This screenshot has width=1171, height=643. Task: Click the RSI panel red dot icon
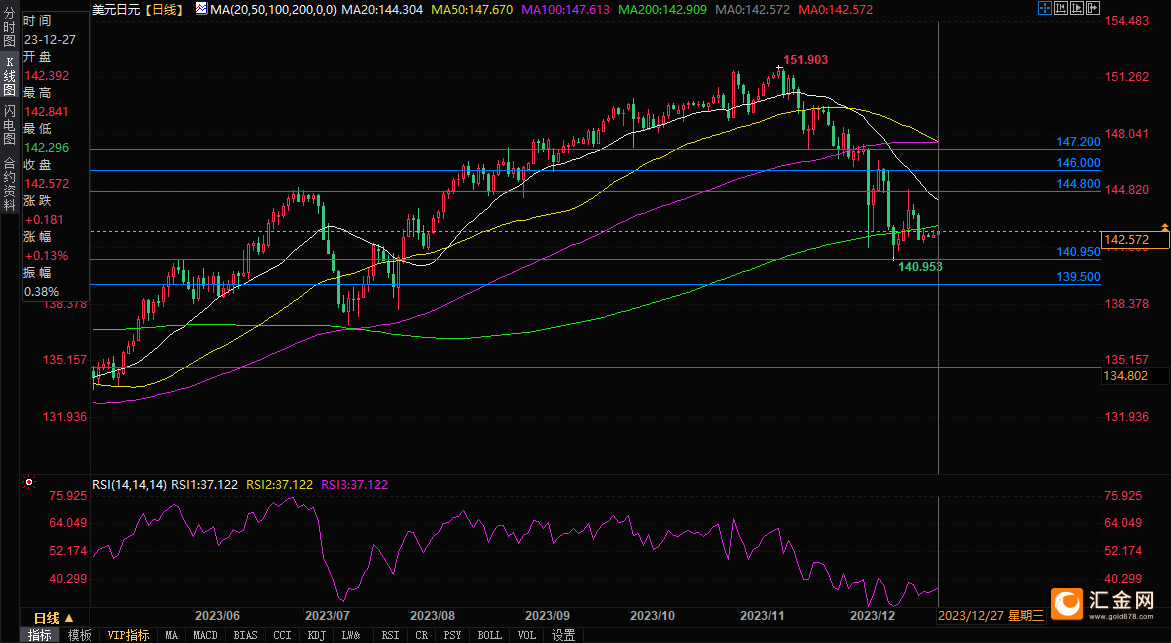[x=28, y=482]
